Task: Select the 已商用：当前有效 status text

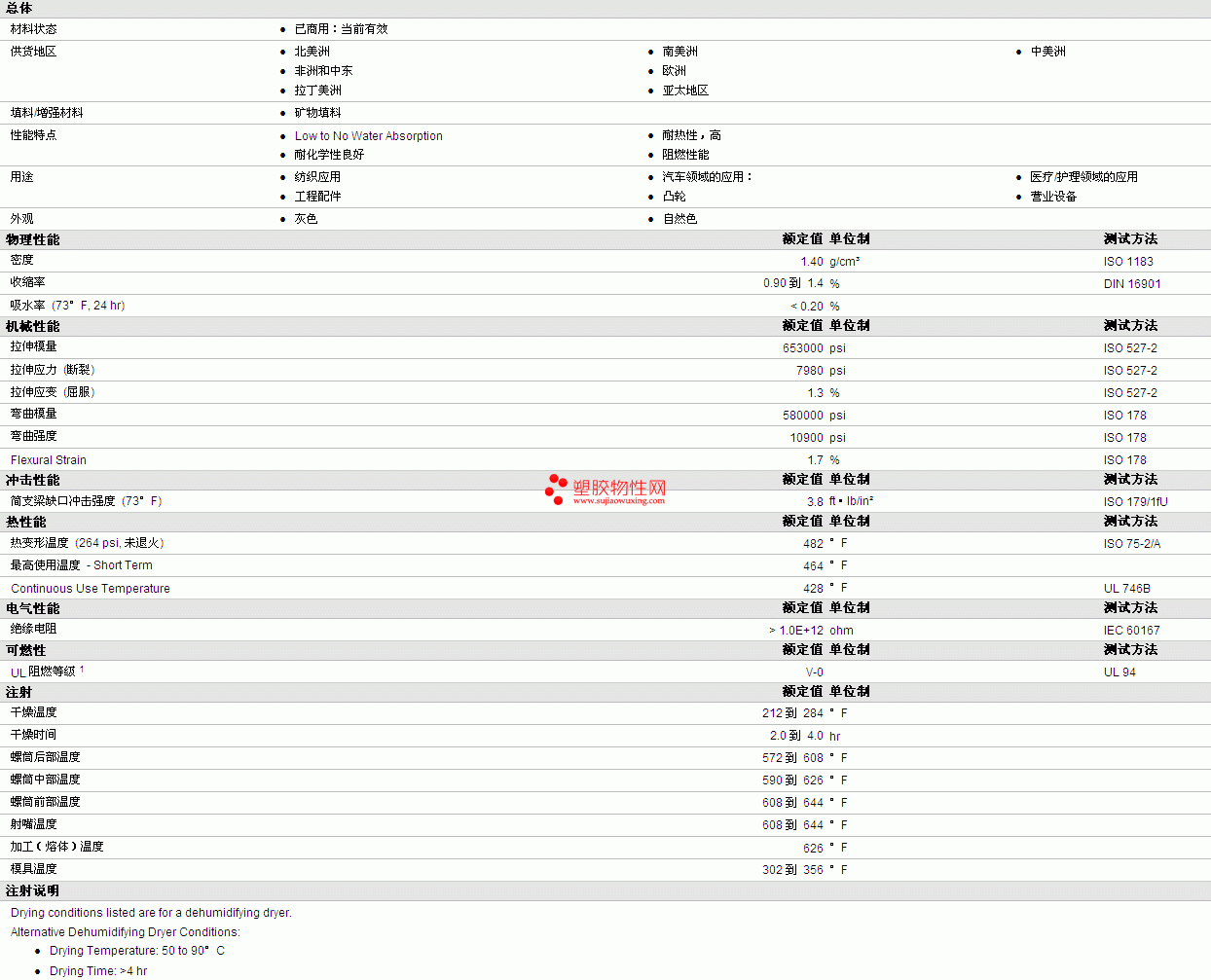Action: tap(341, 29)
